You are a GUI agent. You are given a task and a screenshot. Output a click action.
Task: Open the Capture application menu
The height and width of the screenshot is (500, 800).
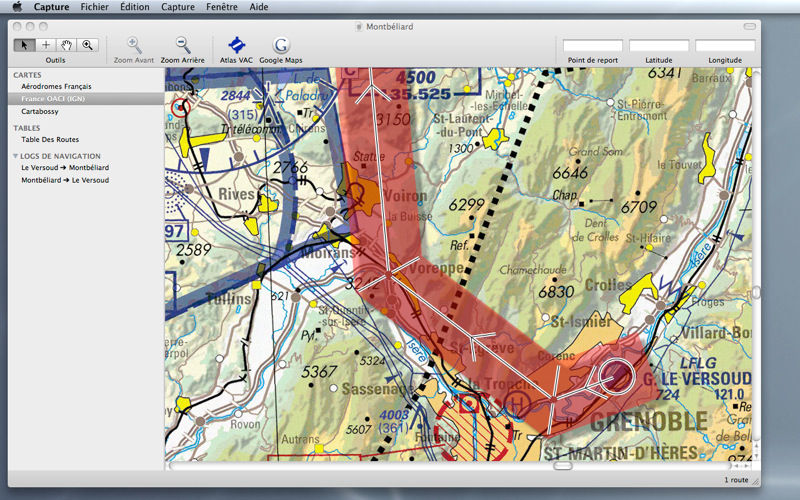[52, 7]
